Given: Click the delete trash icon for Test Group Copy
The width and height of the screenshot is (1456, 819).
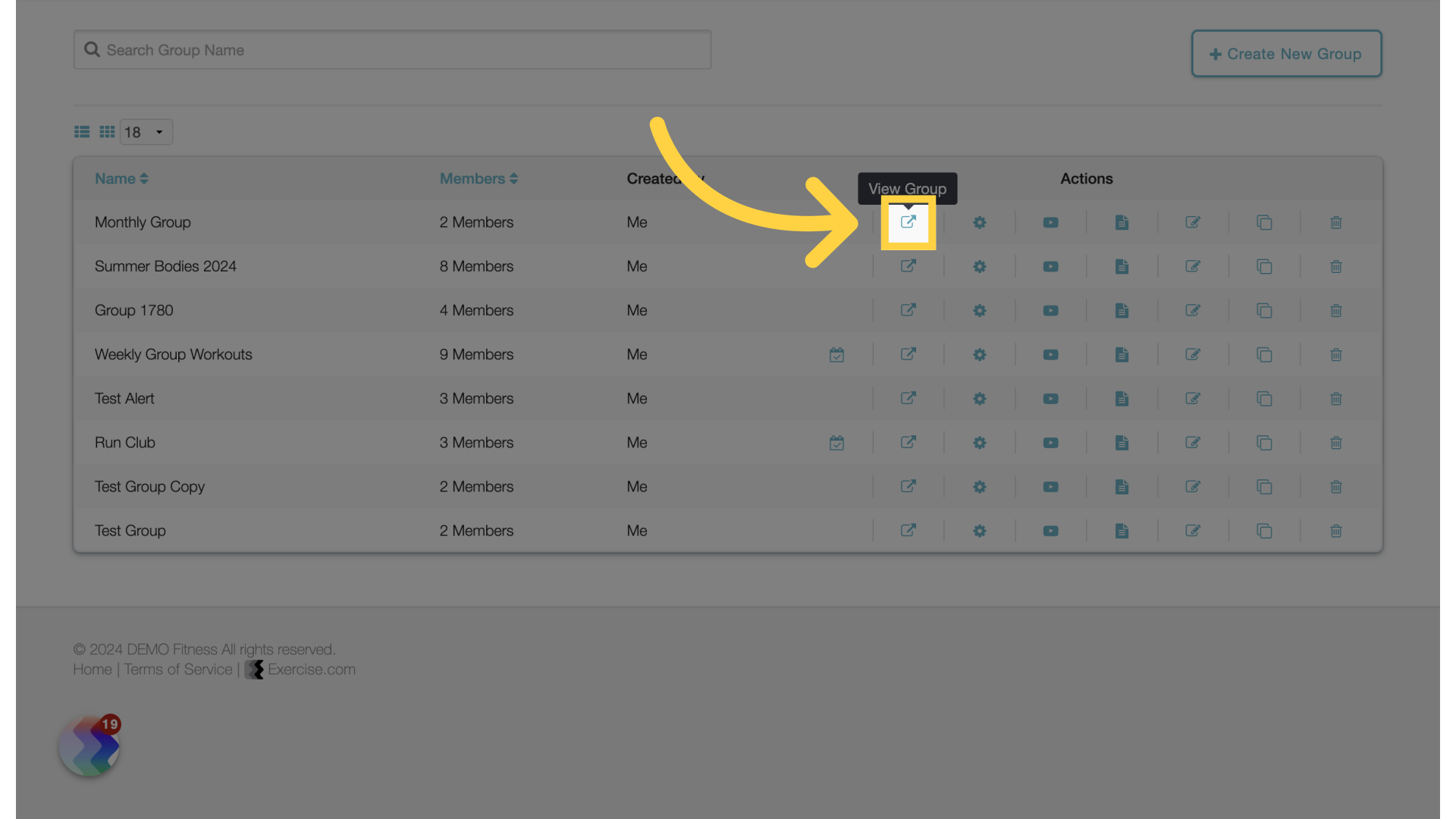Looking at the screenshot, I should (1336, 487).
